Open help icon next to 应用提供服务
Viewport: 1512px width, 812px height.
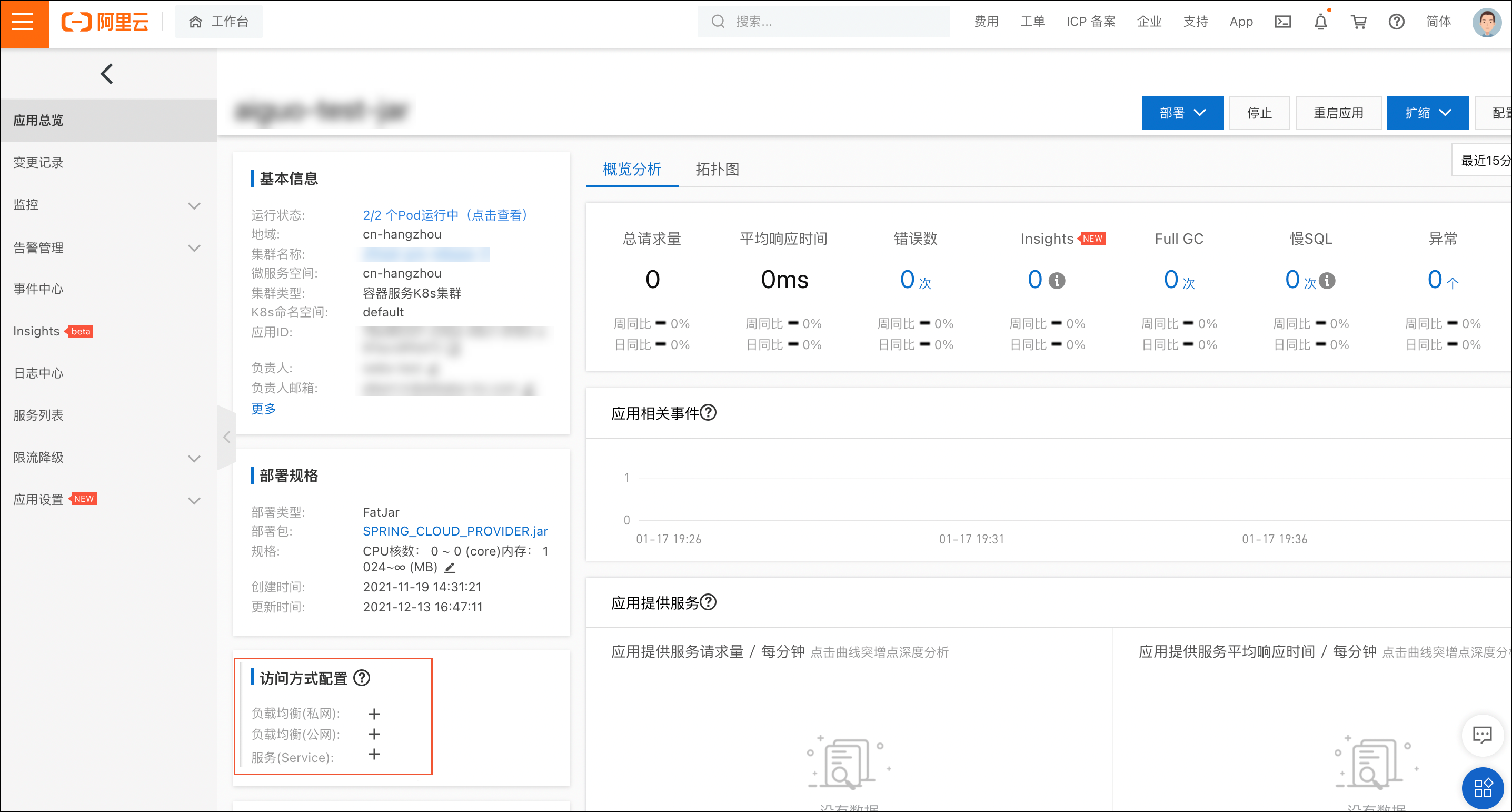pos(709,602)
